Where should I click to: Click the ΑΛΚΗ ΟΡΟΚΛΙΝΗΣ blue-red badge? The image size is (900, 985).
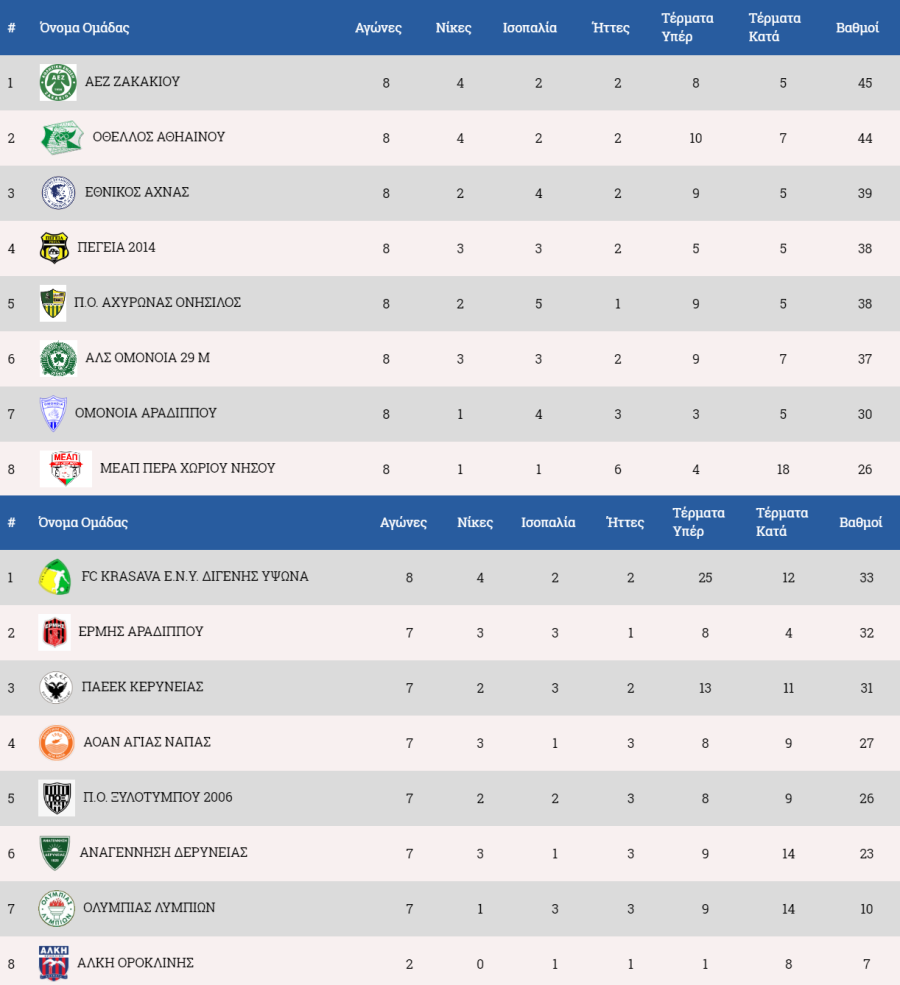53,963
